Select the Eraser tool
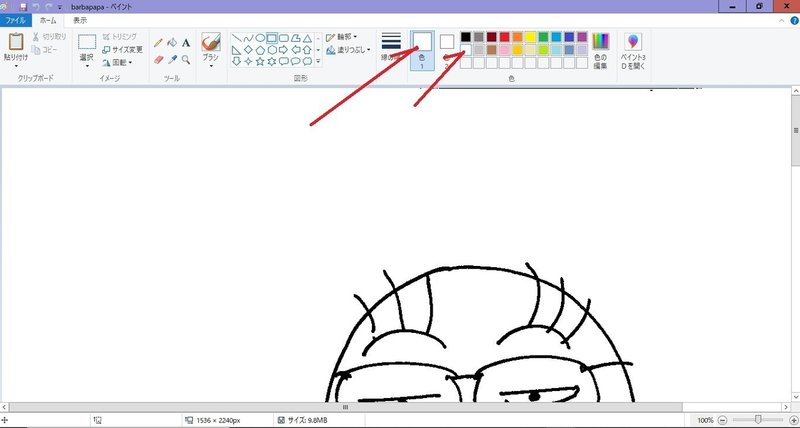The width and height of the screenshot is (800, 428). [158, 60]
